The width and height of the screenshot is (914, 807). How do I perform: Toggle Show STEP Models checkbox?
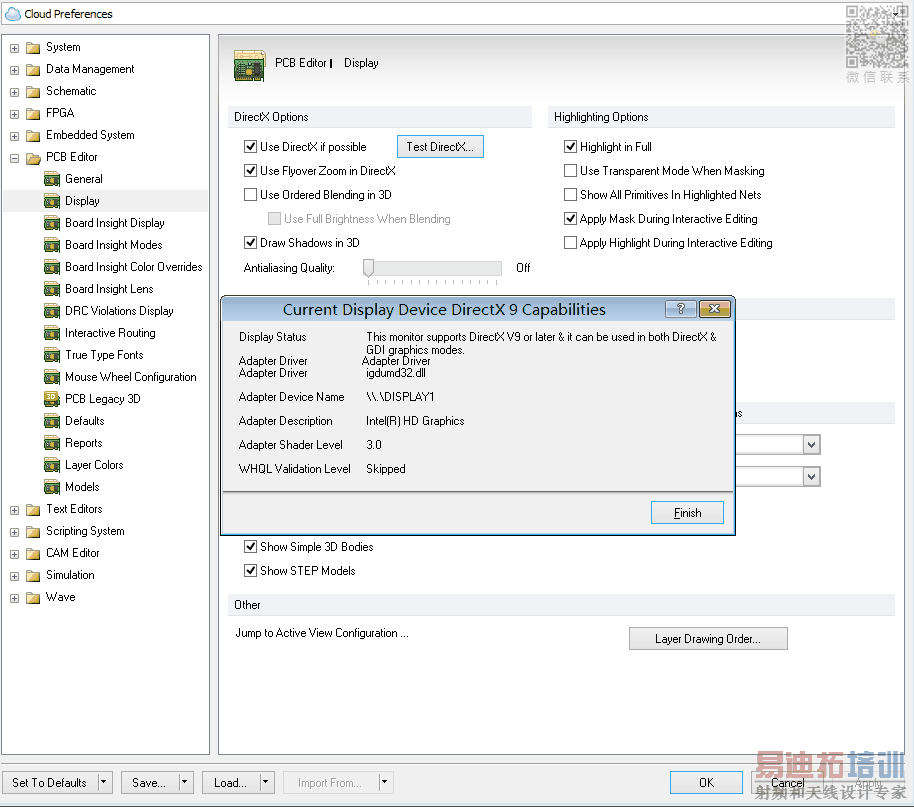(251, 570)
